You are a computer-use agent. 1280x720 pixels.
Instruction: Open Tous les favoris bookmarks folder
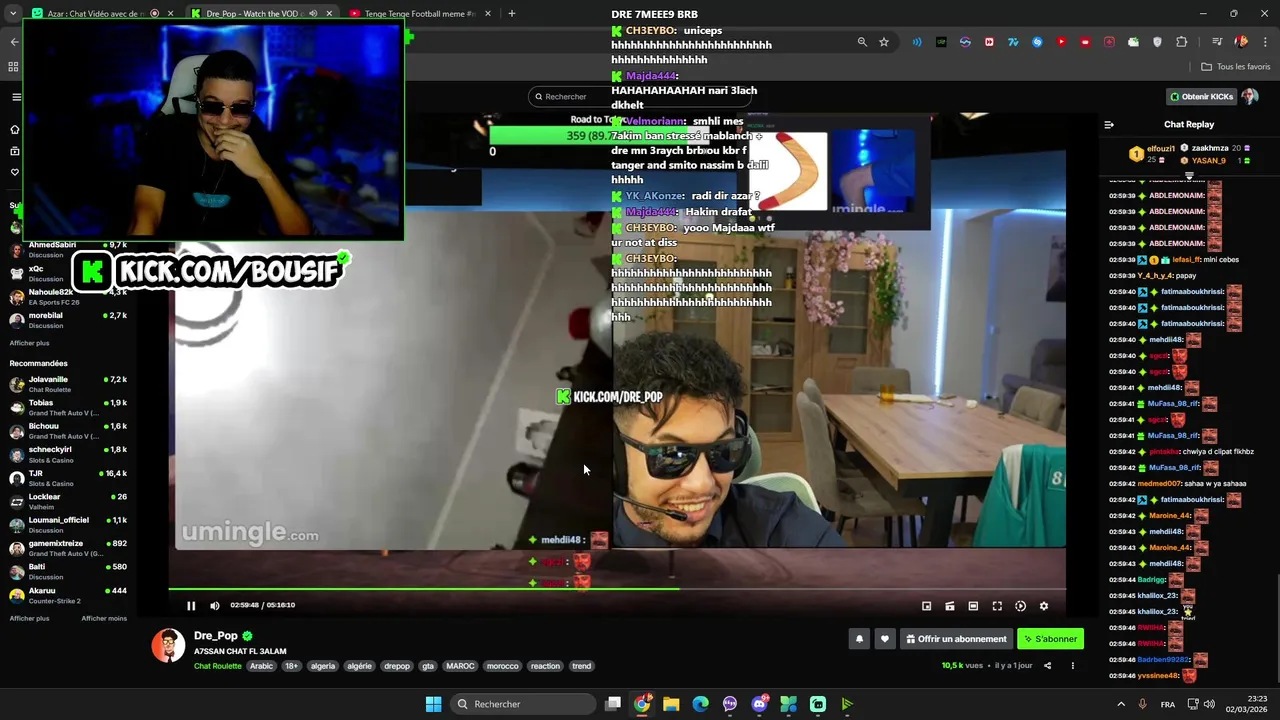1236,67
